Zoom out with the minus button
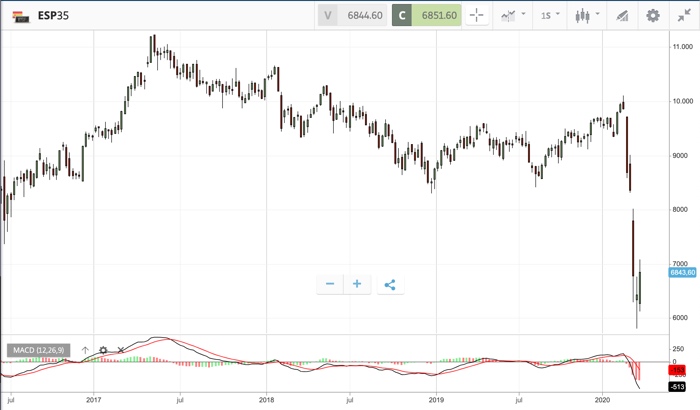The image size is (700, 410). click(330, 284)
